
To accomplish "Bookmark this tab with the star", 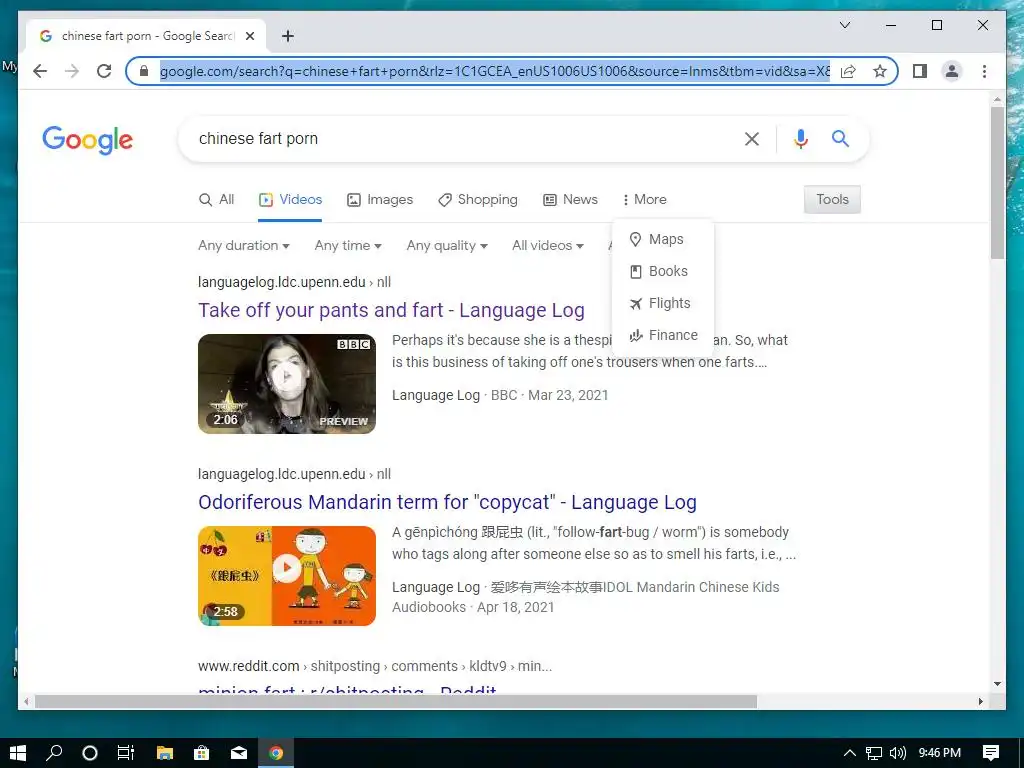I will pyautogui.click(x=880, y=71).
